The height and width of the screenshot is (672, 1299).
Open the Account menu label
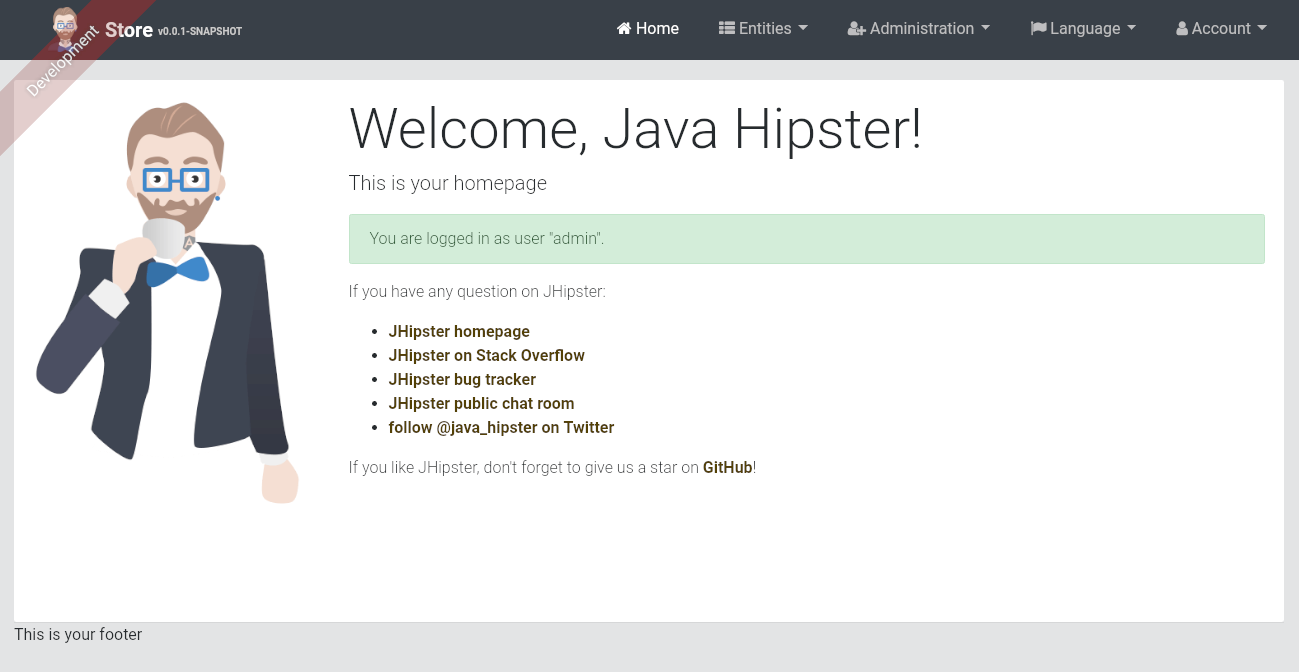point(1221,29)
